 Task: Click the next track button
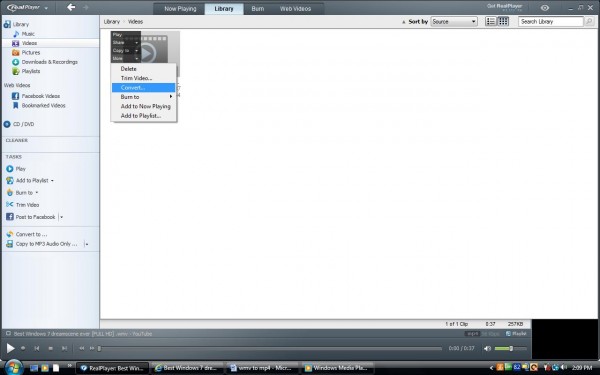tap(64, 348)
